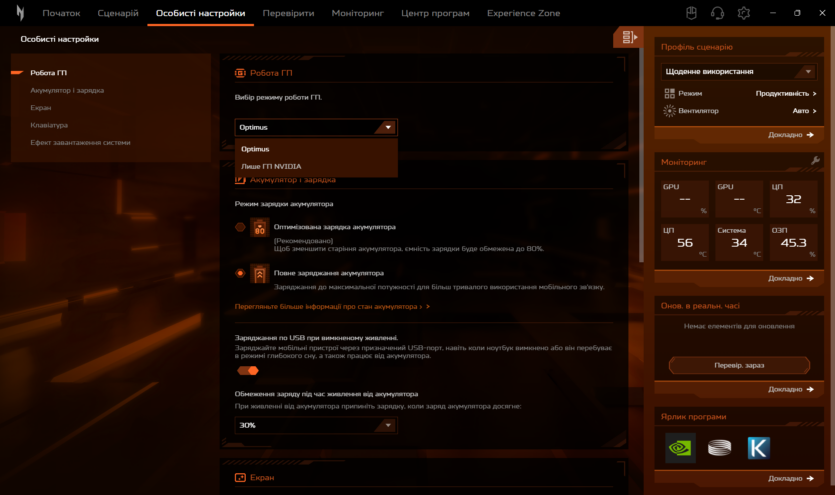Open the silver coil app shortcut
This screenshot has height=495, width=835.
tap(719, 448)
